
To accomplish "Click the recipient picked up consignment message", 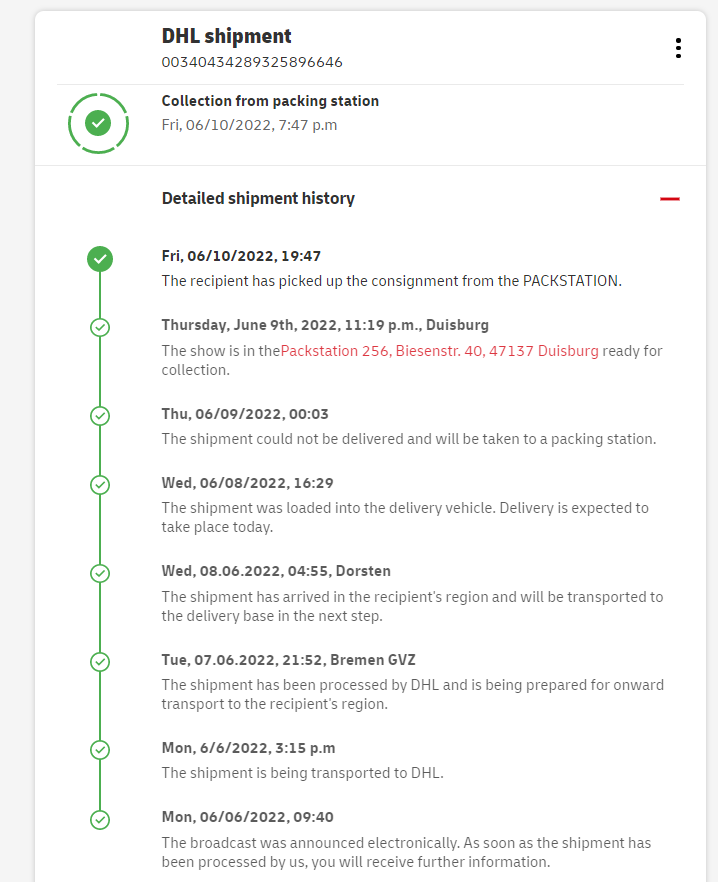I will [391, 281].
